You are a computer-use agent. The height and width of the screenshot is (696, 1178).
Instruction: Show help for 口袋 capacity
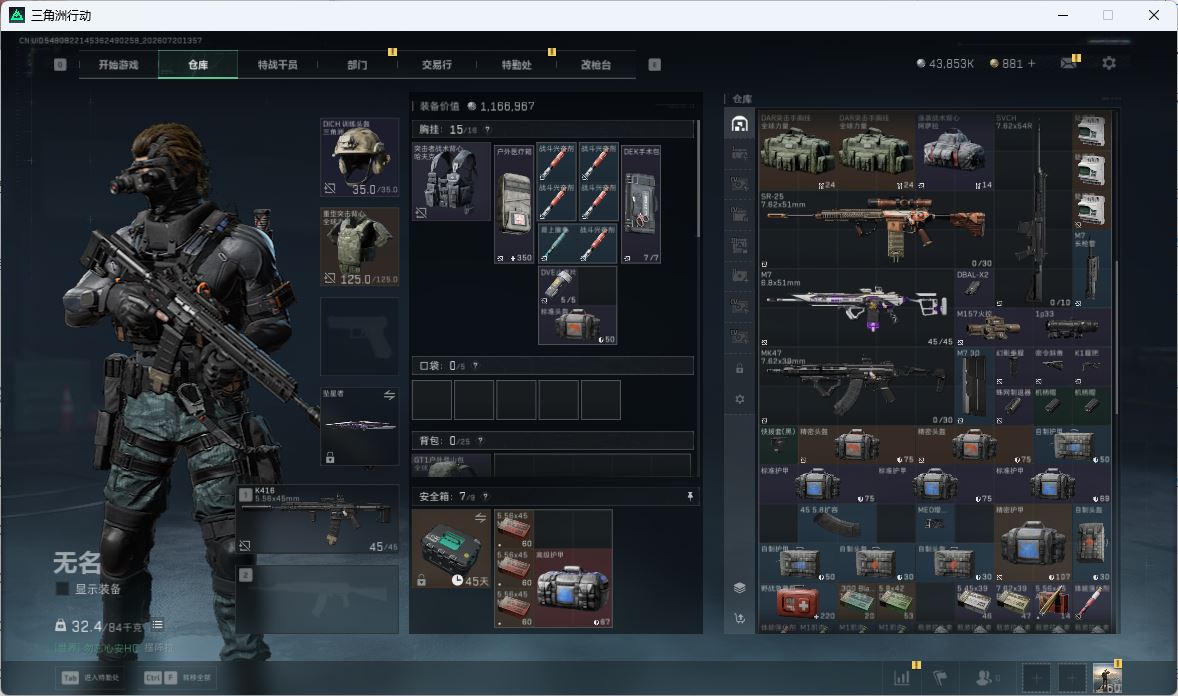coord(475,365)
